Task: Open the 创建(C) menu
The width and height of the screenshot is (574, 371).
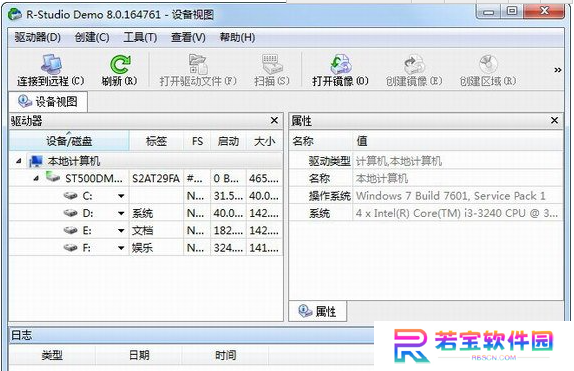Action: click(92, 37)
